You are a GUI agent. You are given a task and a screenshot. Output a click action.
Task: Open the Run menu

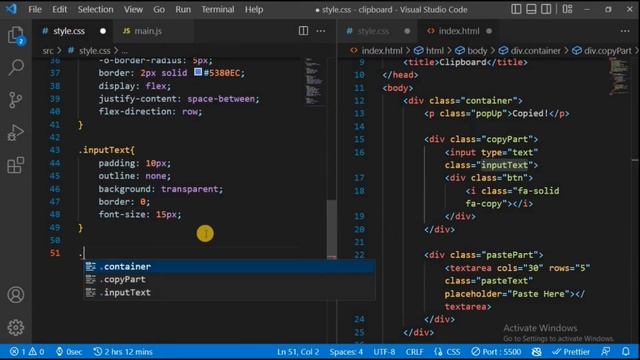(183, 9)
